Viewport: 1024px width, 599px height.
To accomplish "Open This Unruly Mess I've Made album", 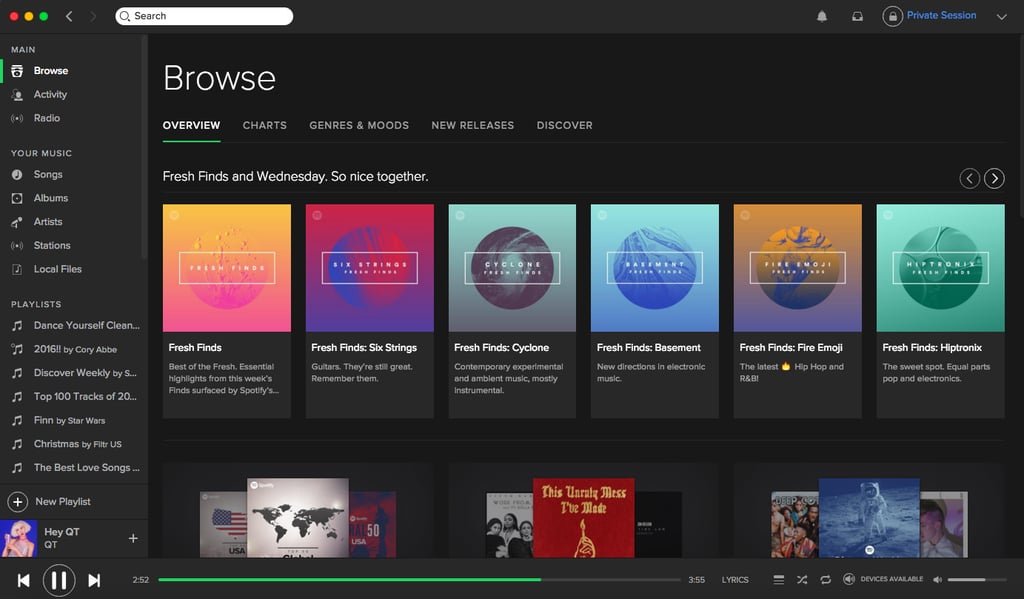I will coord(583,518).
